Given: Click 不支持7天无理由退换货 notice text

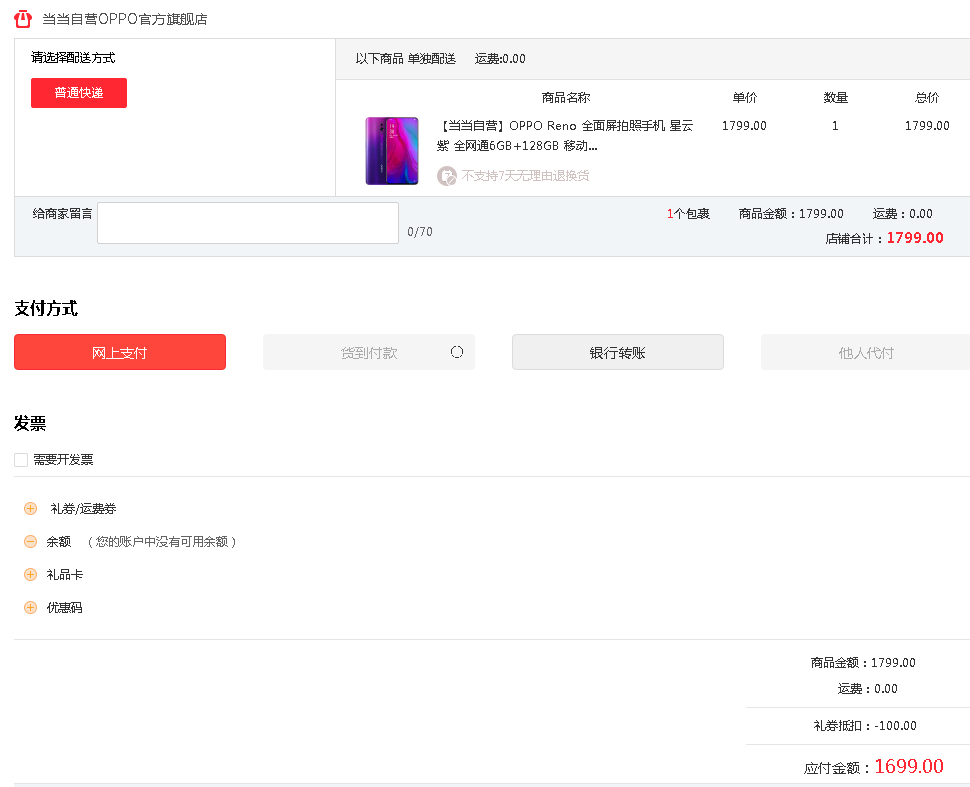Looking at the screenshot, I should tap(525, 176).
